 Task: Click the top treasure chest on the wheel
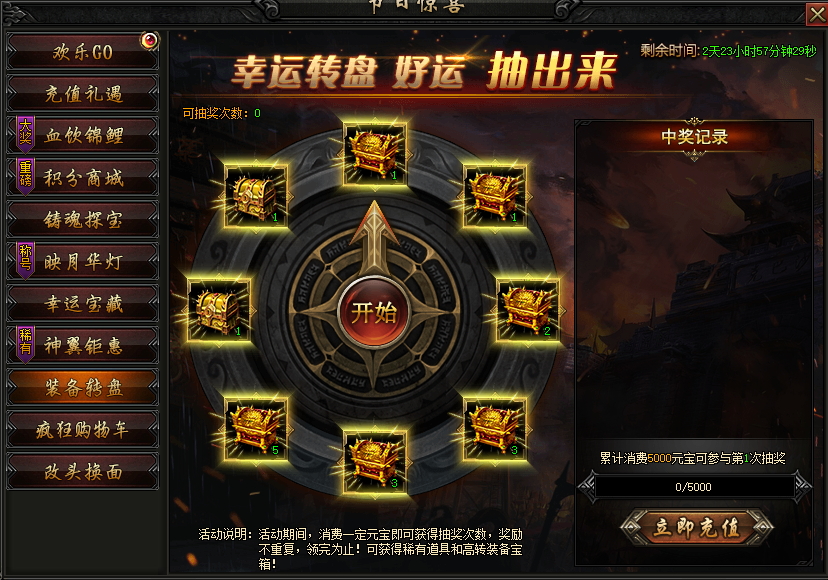click(x=375, y=154)
